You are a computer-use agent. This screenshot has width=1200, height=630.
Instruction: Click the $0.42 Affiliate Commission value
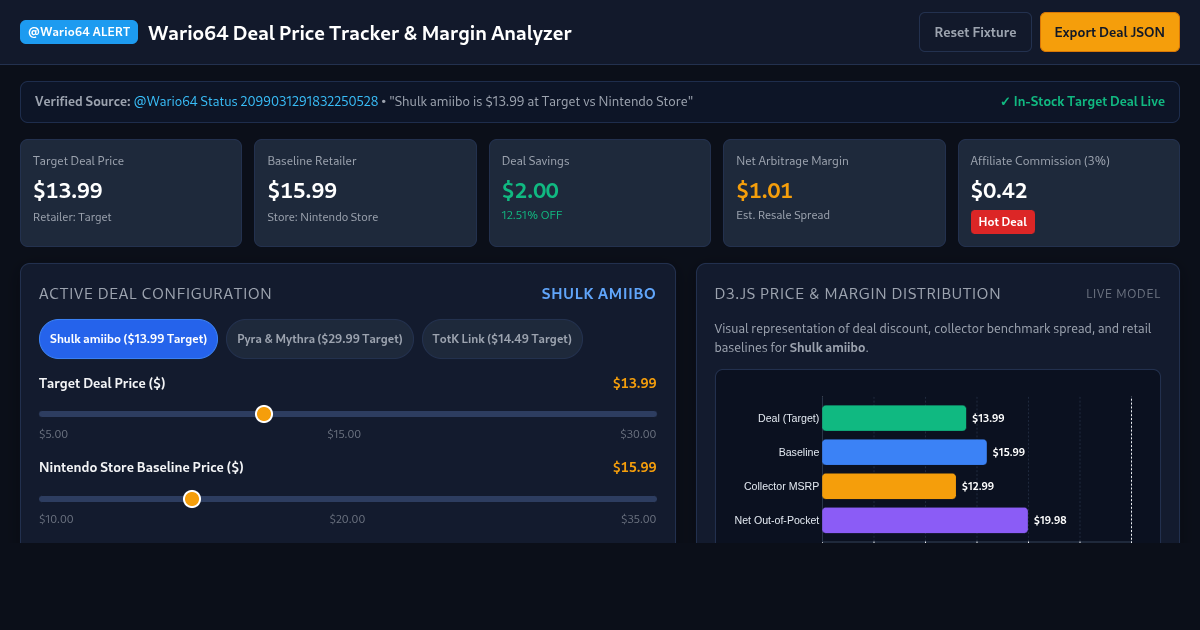pos(999,190)
